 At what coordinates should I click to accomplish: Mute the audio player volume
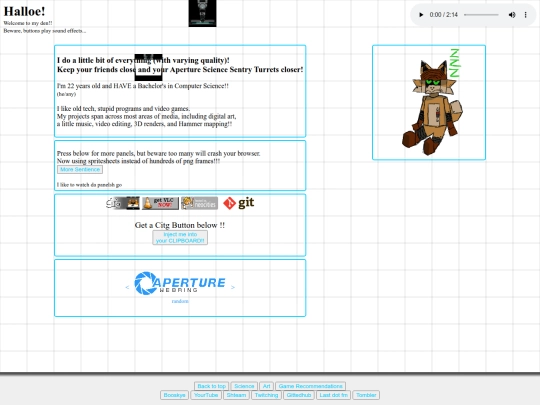[x=512, y=15]
